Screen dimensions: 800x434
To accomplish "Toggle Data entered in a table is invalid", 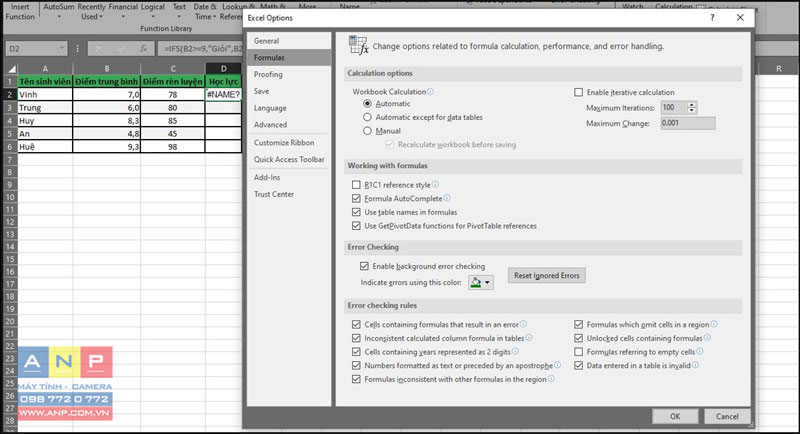I will point(579,366).
